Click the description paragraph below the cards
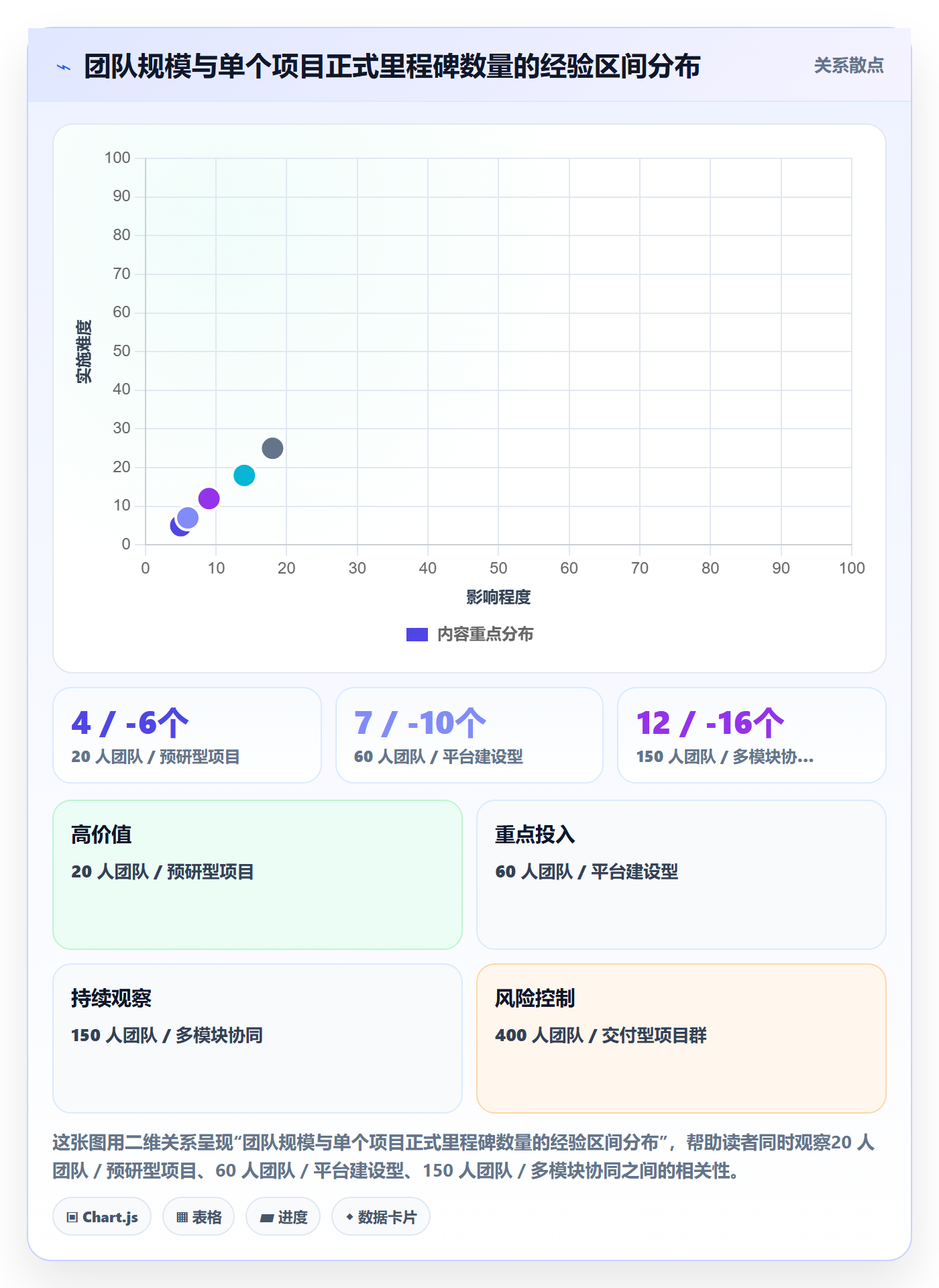 [464, 1157]
